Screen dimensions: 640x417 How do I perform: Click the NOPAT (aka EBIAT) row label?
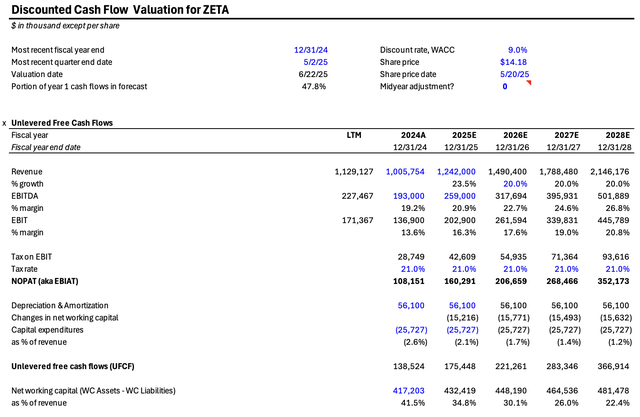point(45,281)
